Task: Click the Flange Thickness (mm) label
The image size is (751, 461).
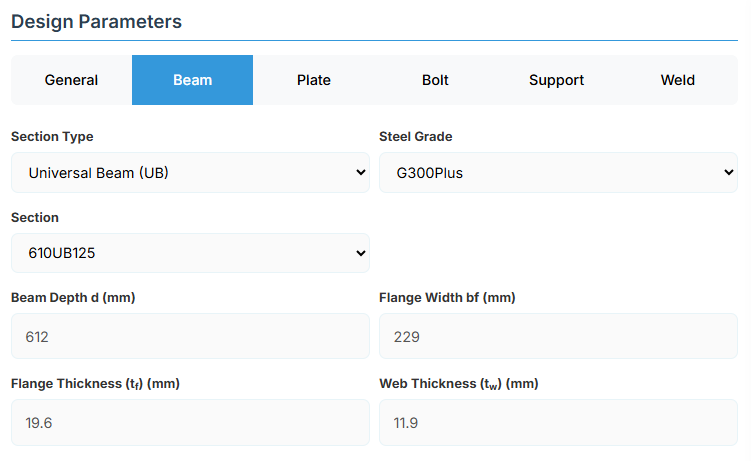Action: (95, 384)
